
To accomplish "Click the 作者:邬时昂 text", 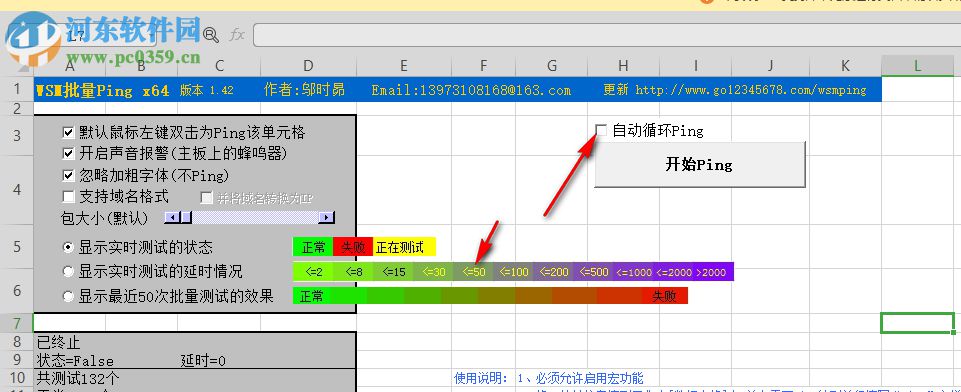I will (304, 90).
